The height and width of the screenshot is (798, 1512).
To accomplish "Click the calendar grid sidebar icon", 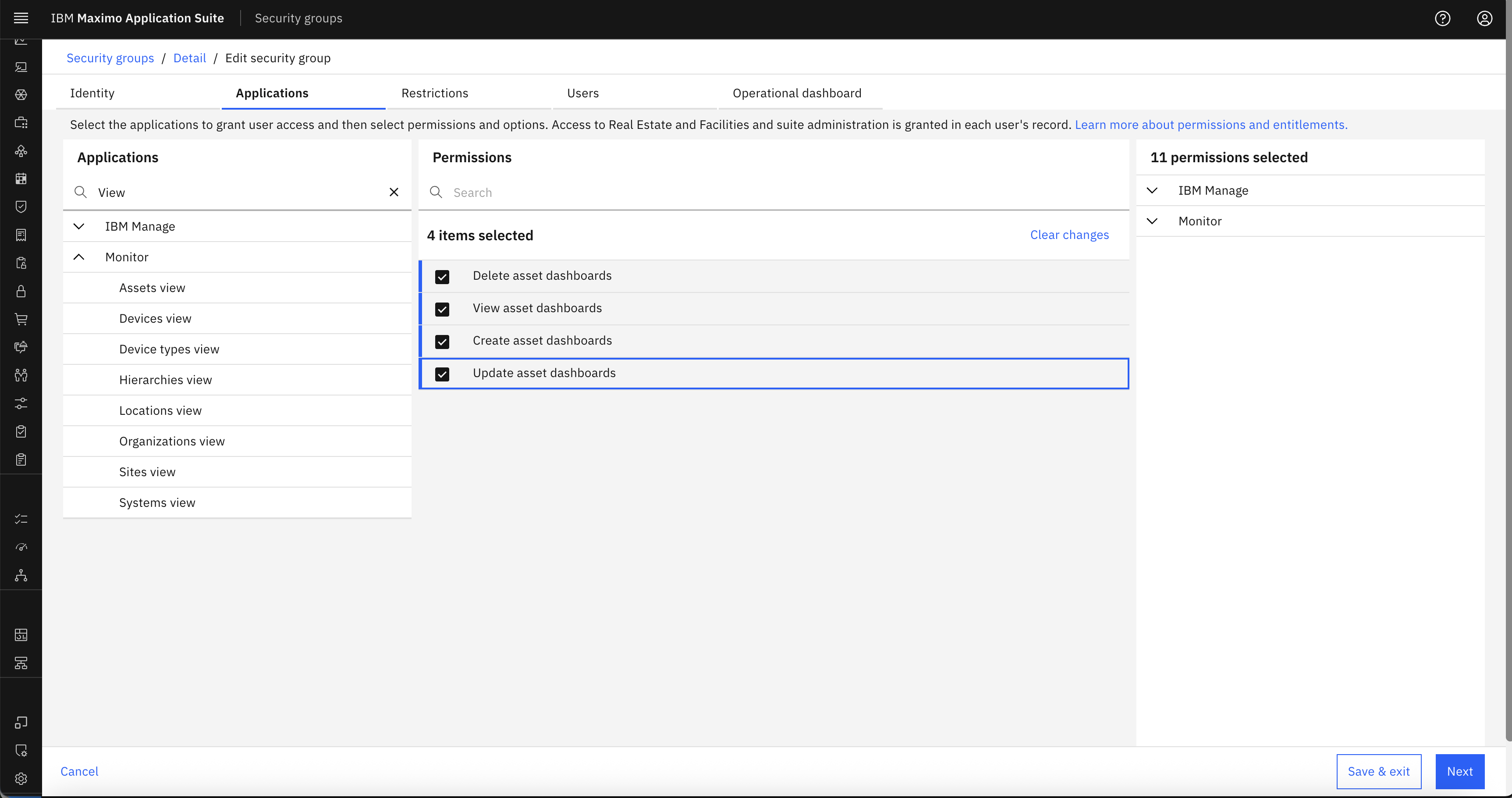I will click(x=21, y=178).
